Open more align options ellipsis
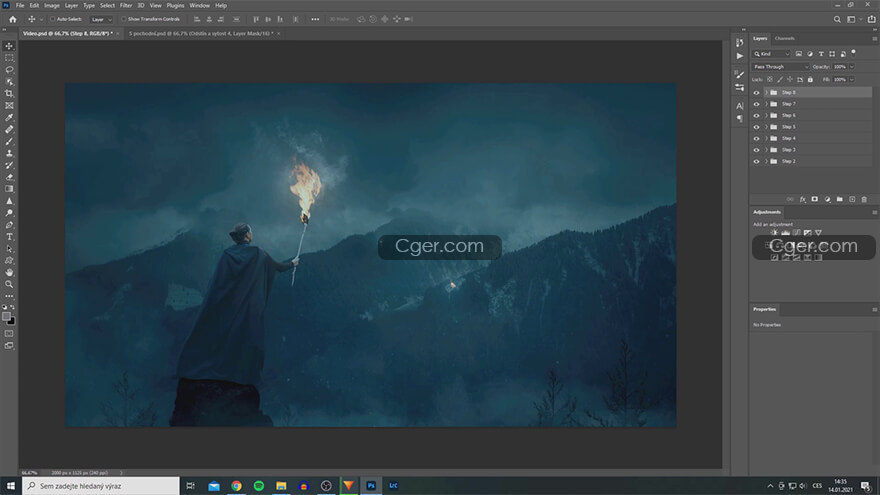 click(315, 19)
